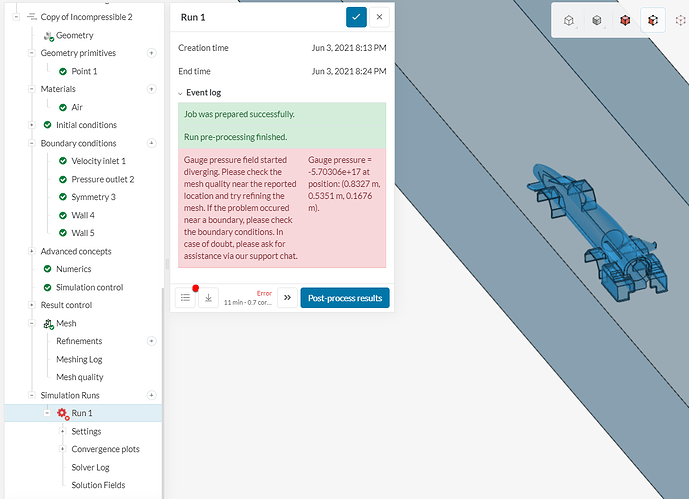
Task: Select the red solid cube selection mode
Action: (625, 20)
